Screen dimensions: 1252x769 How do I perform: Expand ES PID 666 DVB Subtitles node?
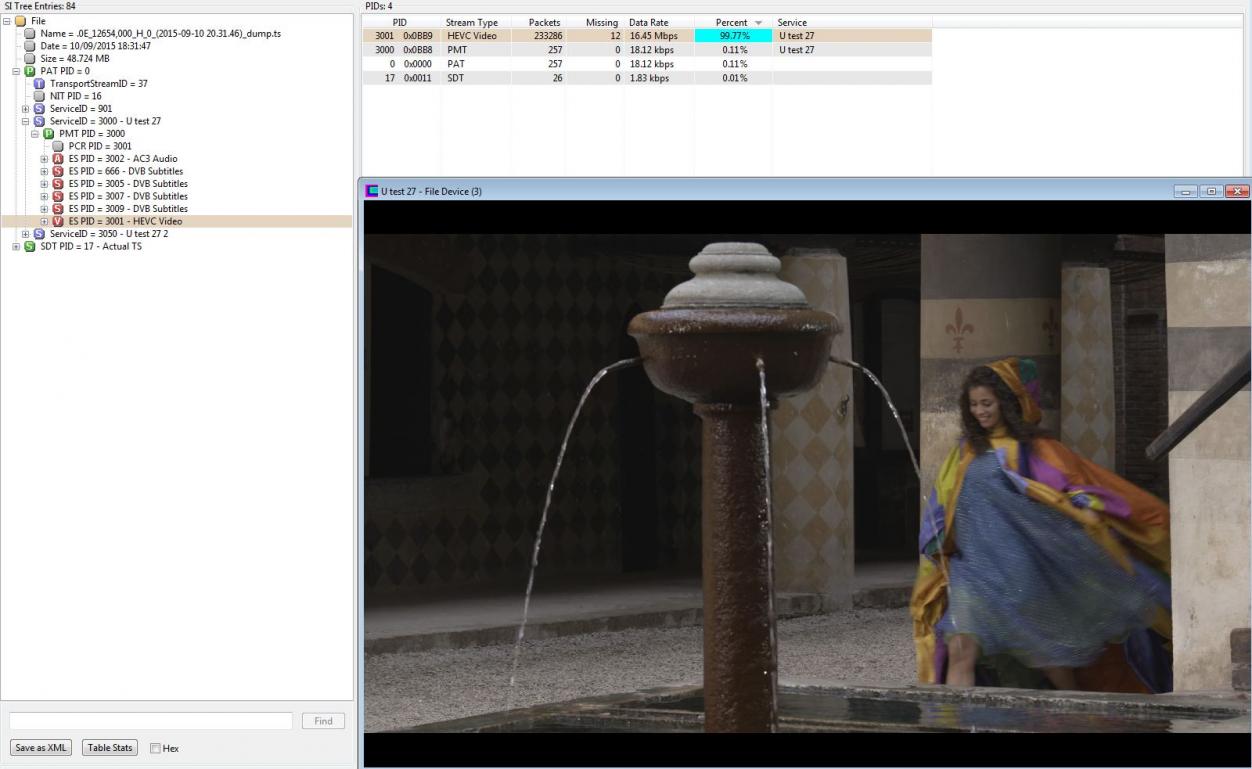point(44,171)
